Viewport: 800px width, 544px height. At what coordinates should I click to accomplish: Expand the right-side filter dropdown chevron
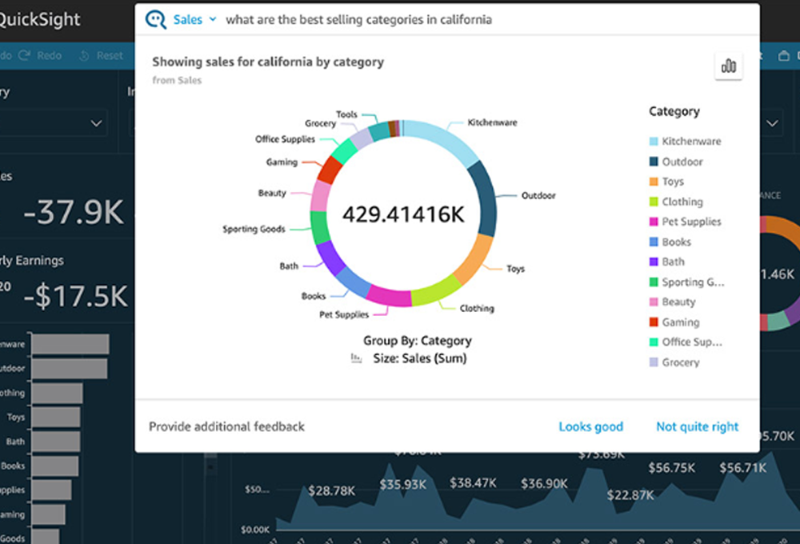pyautogui.click(x=772, y=123)
